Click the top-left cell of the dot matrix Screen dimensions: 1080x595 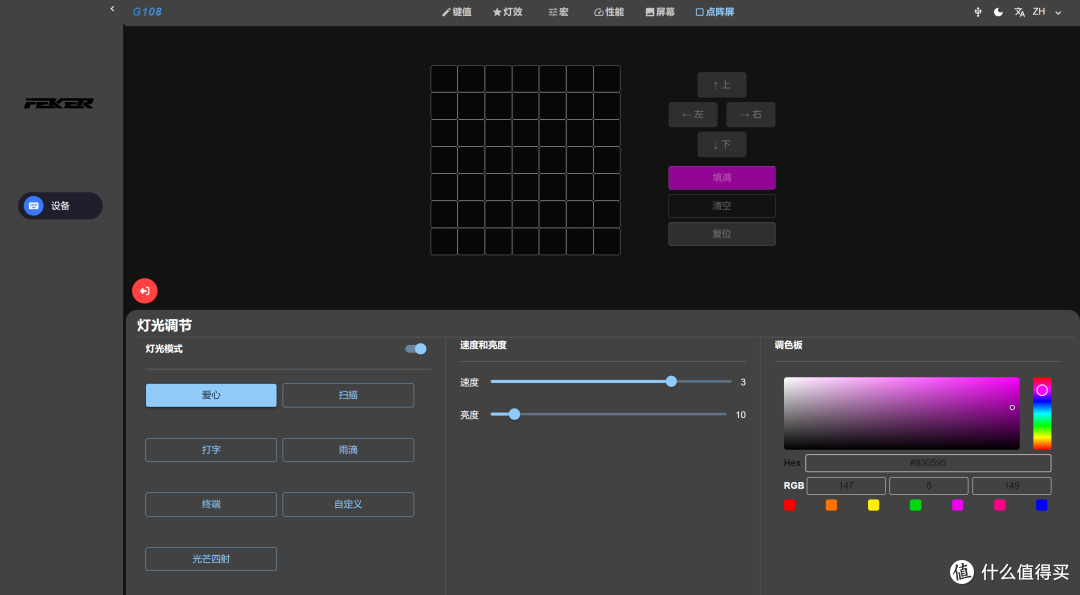[444, 79]
